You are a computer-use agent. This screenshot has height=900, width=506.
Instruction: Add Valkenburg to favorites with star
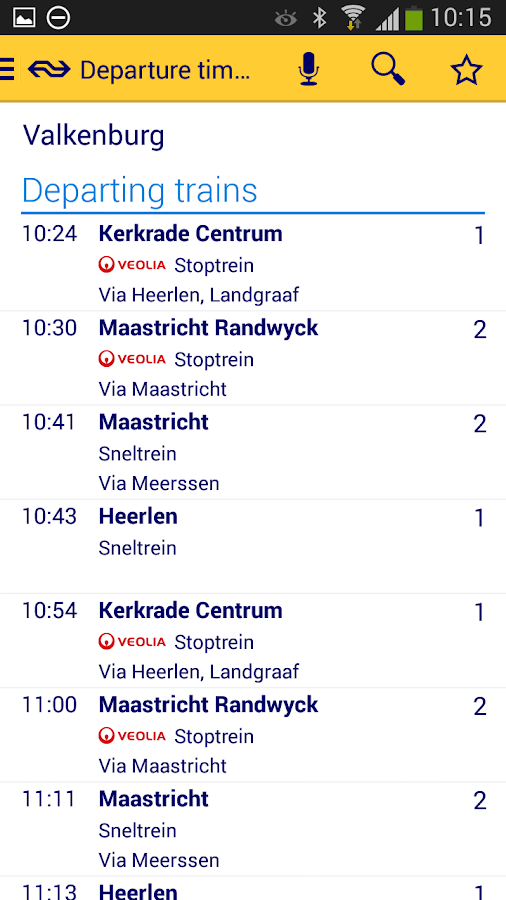click(466, 70)
